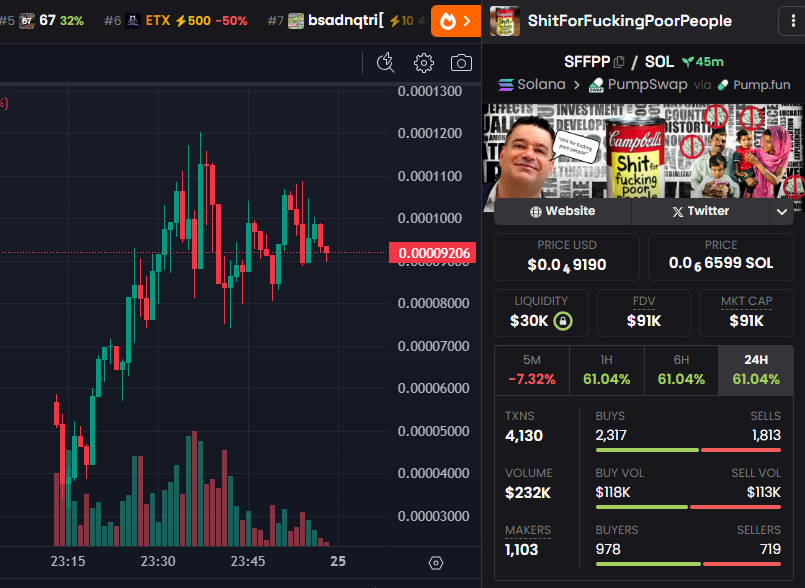Screen dimensions: 805x588
Task: Click the VOLUME $232K value
Action: 528,493
